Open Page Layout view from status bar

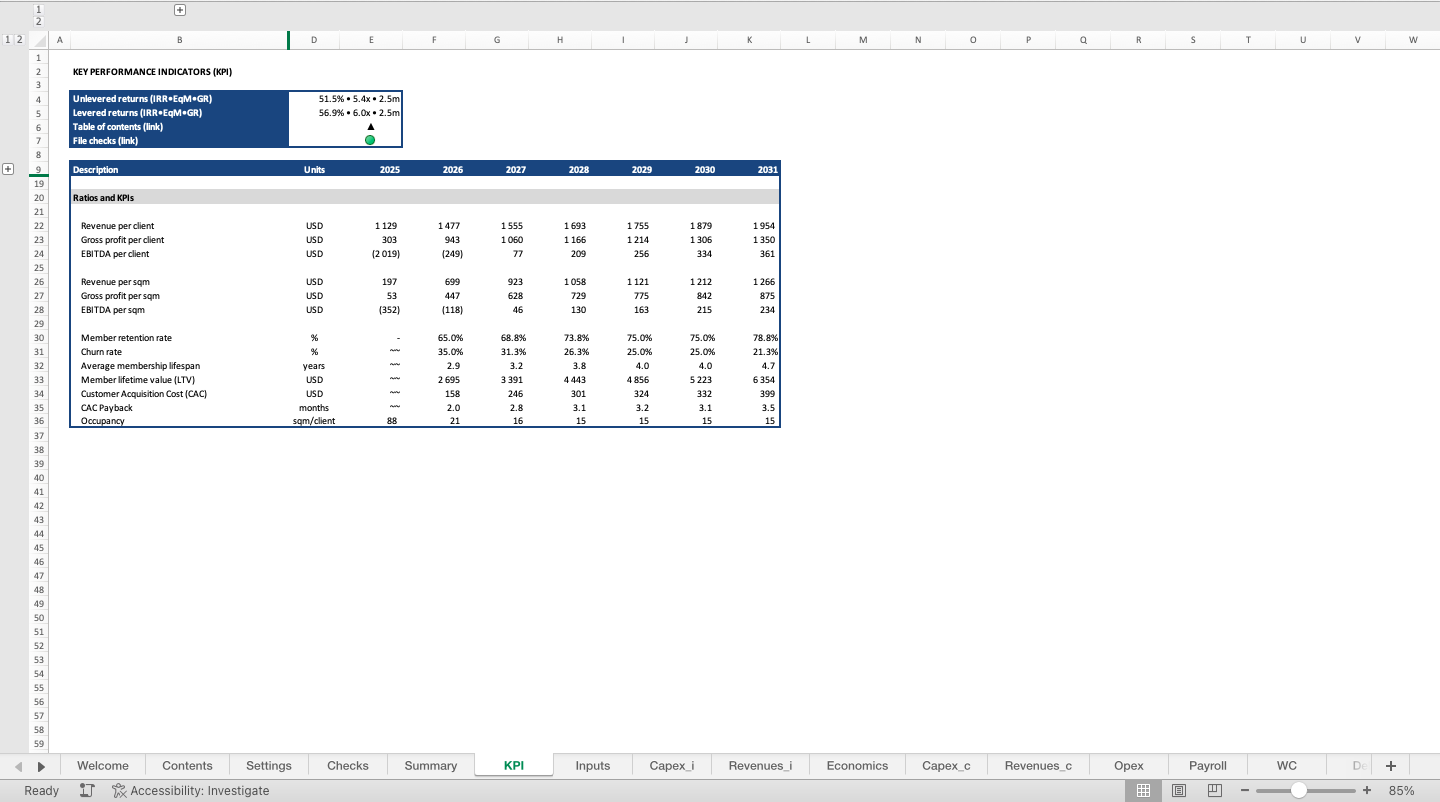(x=1178, y=790)
